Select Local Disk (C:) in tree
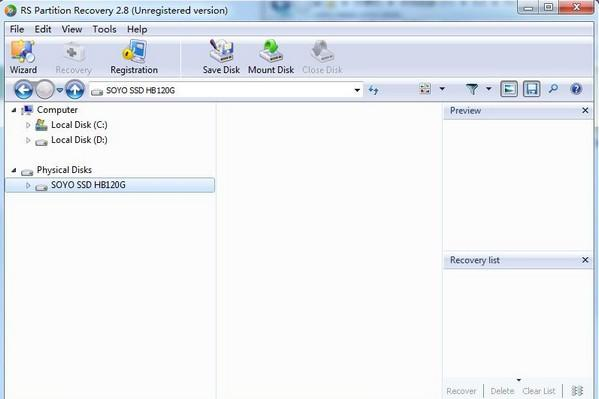 79,125
